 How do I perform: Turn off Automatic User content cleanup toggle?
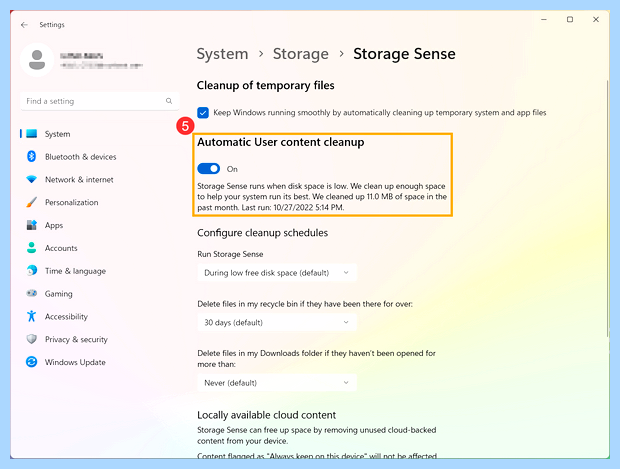[209, 169]
